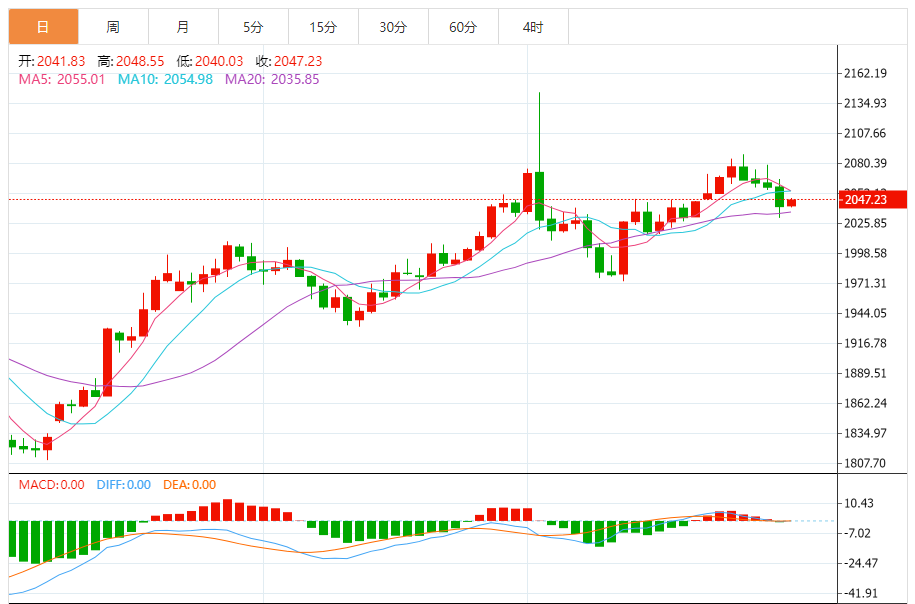The height and width of the screenshot is (604, 915).
Task: Click the 1998.58 price axis label
Action: click(865, 253)
